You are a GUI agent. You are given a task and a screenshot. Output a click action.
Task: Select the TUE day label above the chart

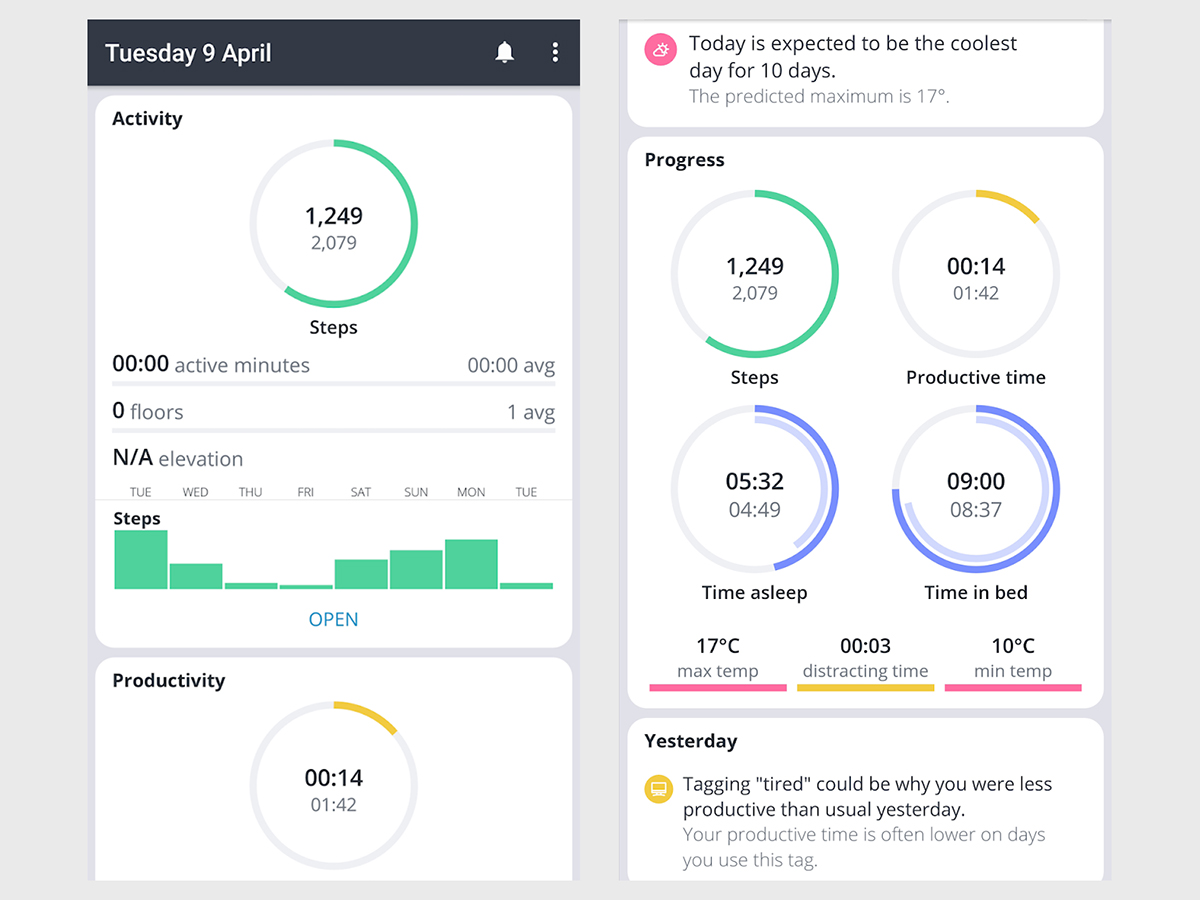[140, 491]
